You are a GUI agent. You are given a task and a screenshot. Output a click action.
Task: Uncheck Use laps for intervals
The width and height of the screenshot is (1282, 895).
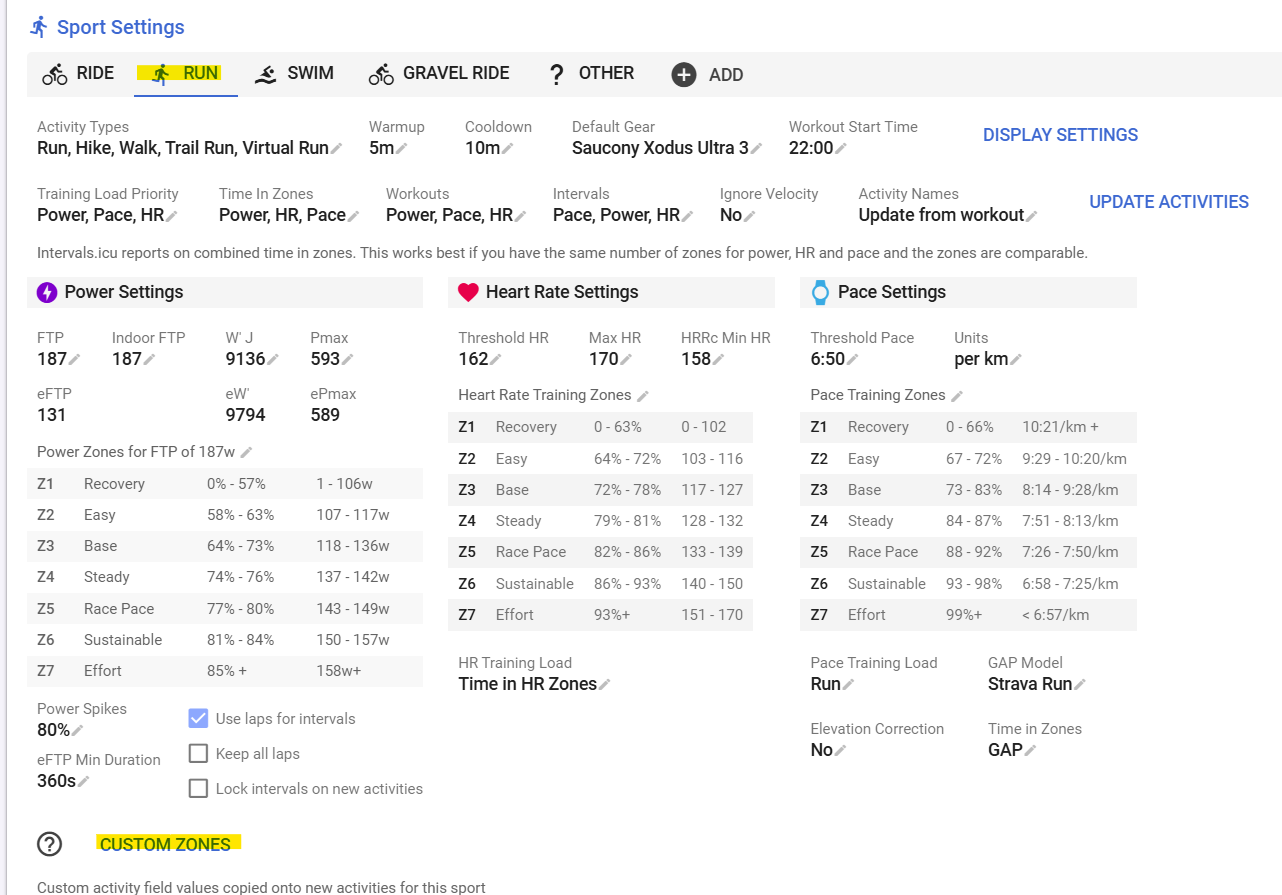[x=198, y=718]
